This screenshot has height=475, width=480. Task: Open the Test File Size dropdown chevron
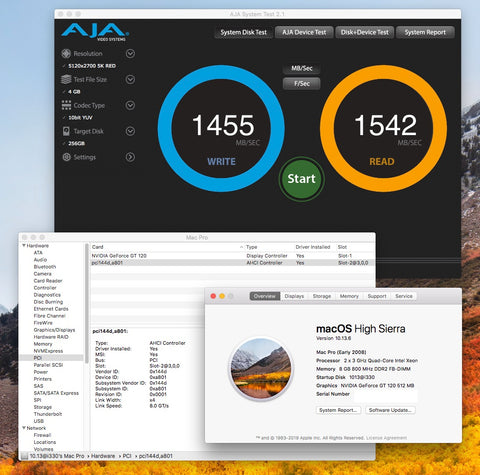(130, 79)
